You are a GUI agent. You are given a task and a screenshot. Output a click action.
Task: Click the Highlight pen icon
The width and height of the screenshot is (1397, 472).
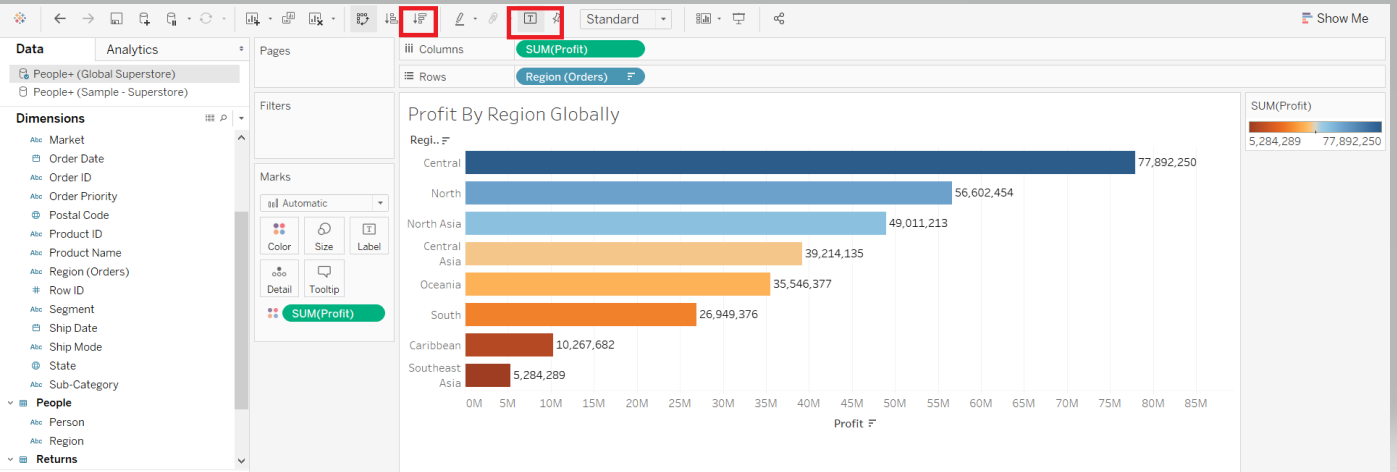click(459, 18)
